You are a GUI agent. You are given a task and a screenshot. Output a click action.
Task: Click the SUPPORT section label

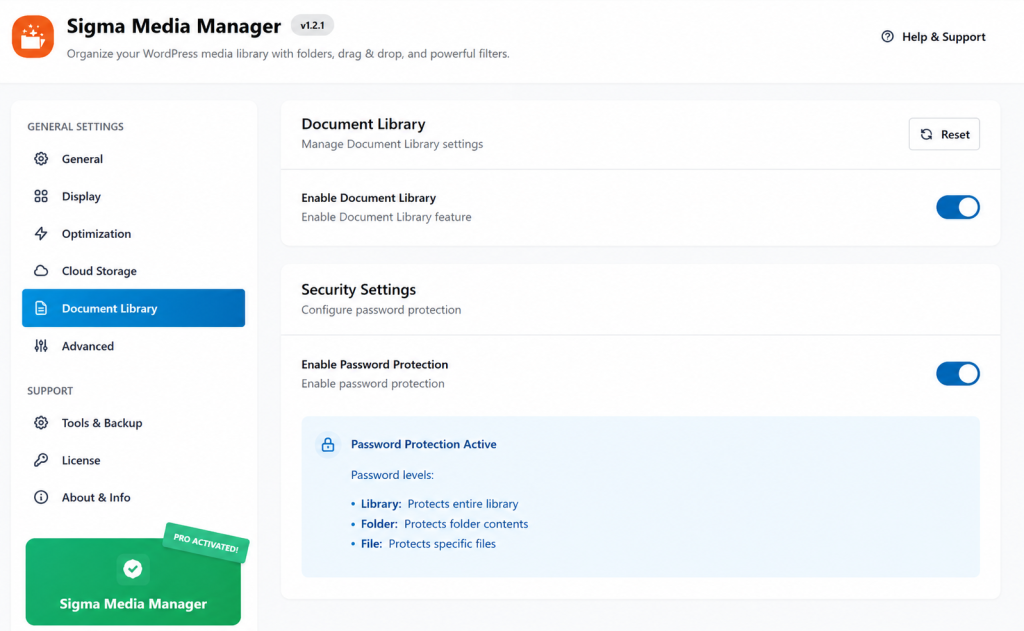click(x=50, y=391)
